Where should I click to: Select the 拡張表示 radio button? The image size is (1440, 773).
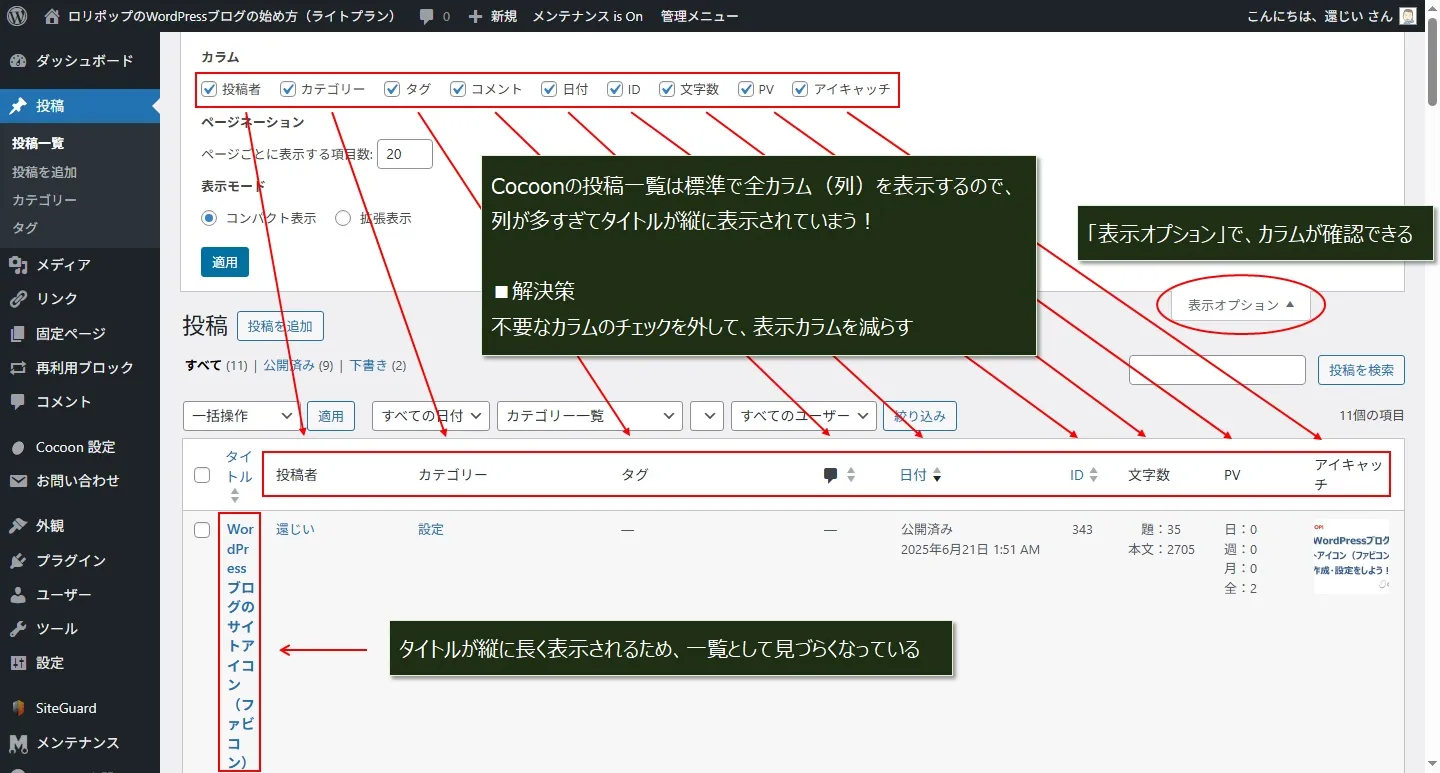pyautogui.click(x=343, y=218)
